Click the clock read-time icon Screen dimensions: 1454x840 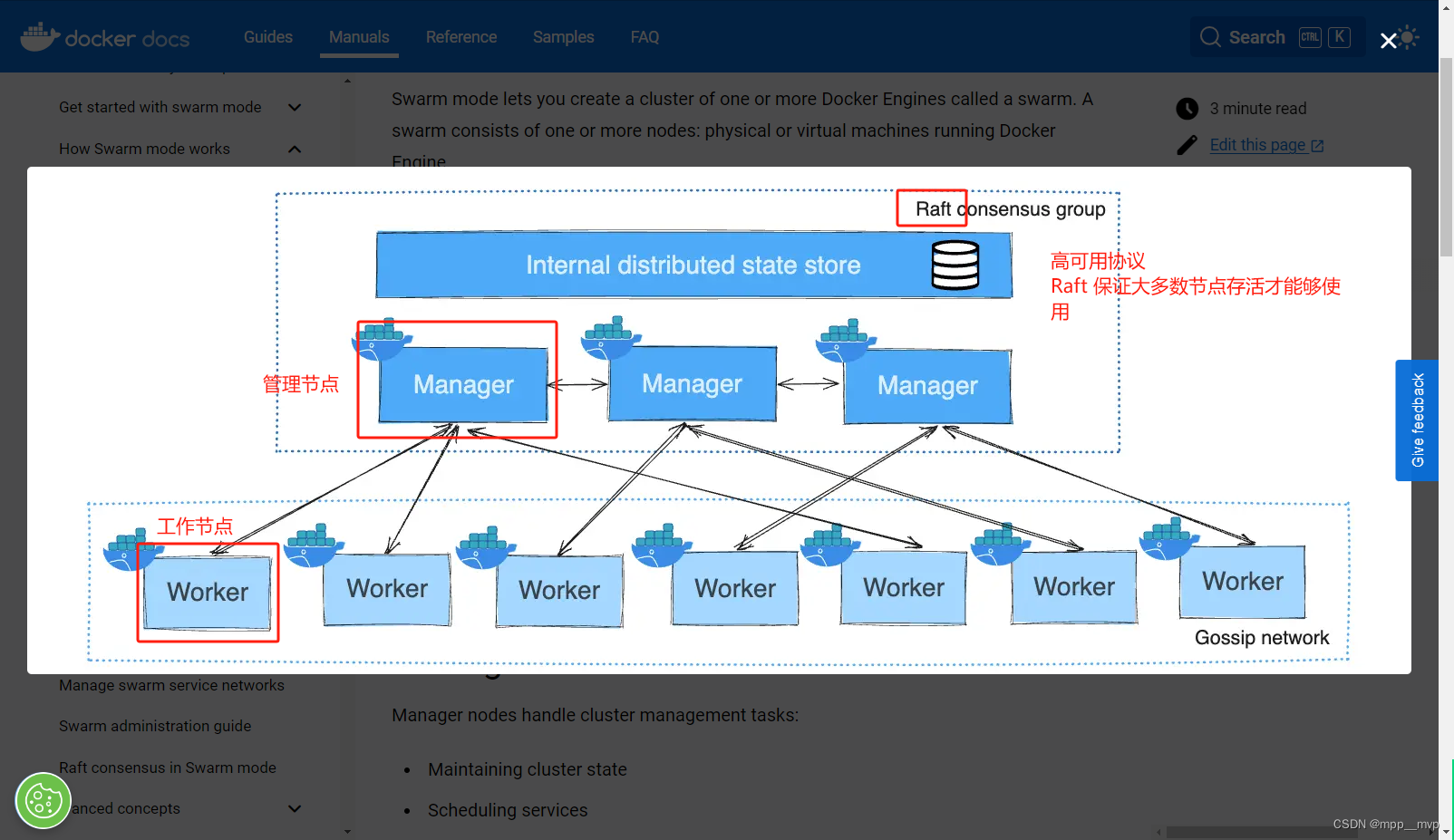(1187, 109)
